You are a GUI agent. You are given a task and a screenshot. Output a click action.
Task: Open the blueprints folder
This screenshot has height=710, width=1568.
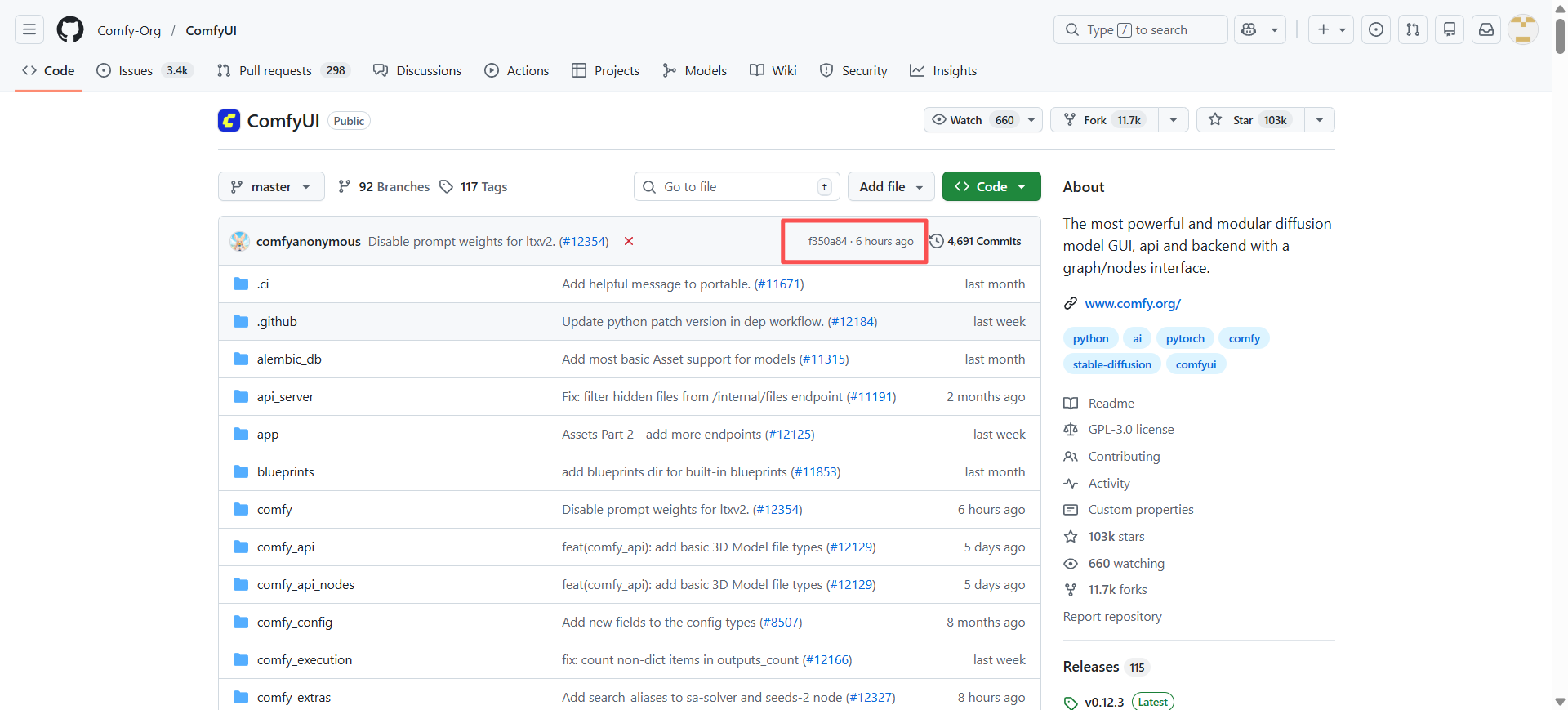pyautogui.click(x=285, y=471)
